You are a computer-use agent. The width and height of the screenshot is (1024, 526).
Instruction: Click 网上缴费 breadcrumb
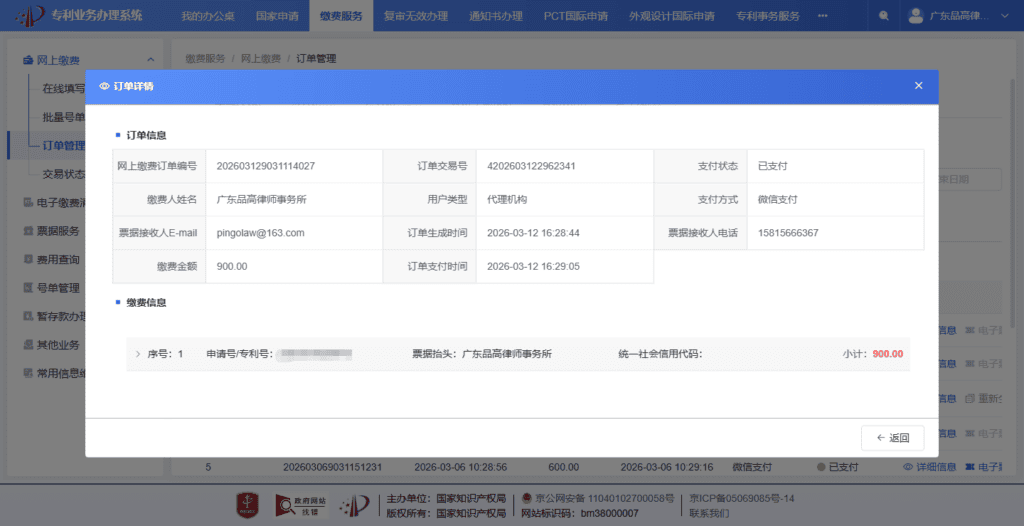261,58
